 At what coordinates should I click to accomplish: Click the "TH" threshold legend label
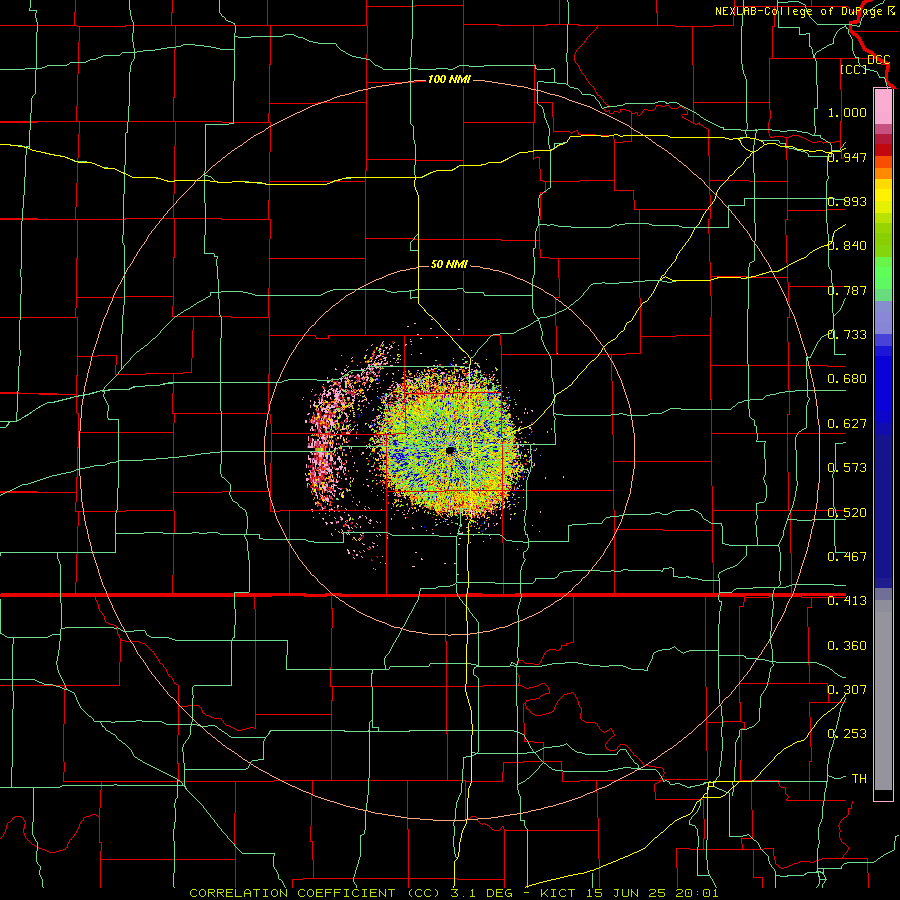coord(859,779)
